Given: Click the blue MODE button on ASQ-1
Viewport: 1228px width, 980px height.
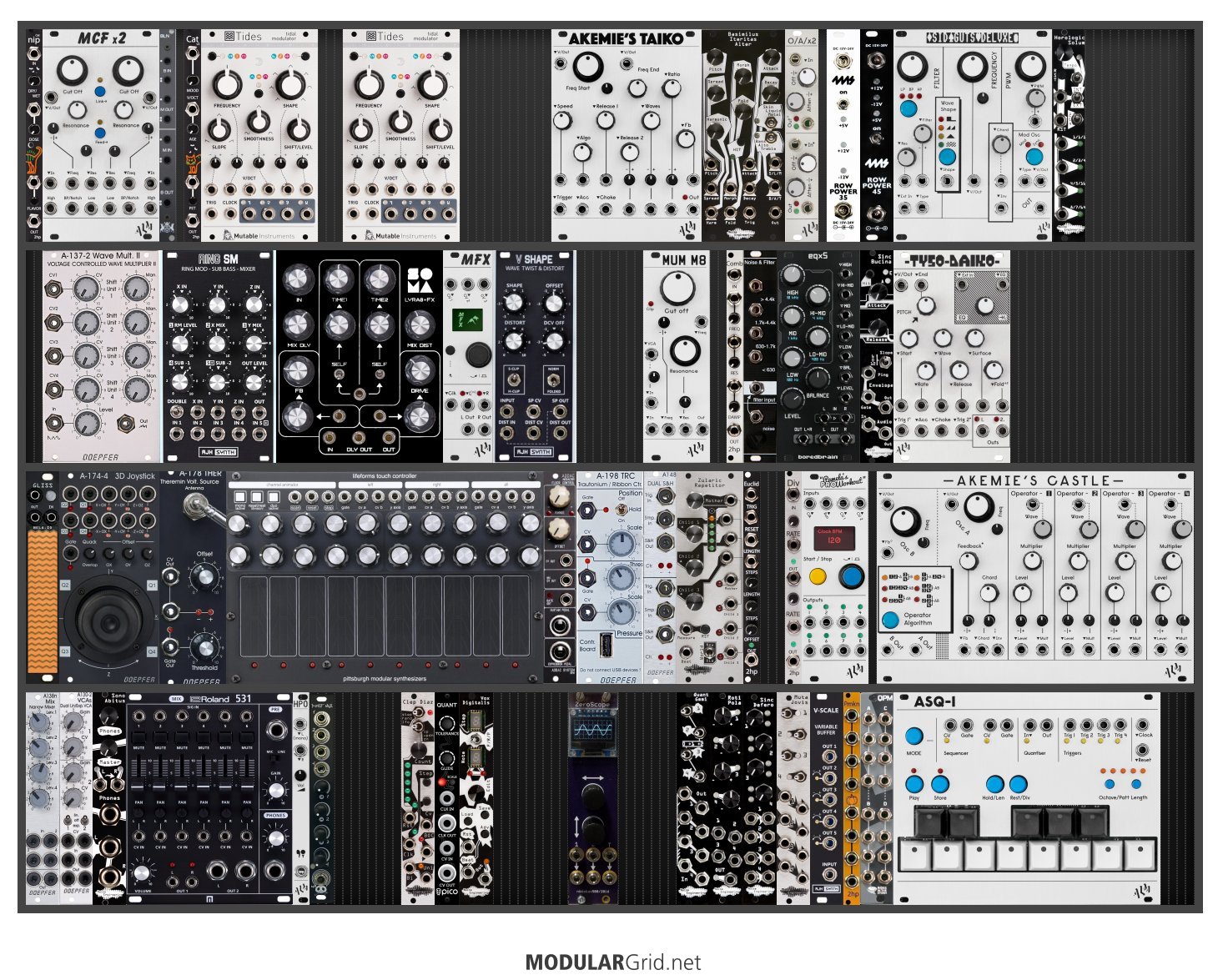Looking at the screenshot, I should [913, 736].
